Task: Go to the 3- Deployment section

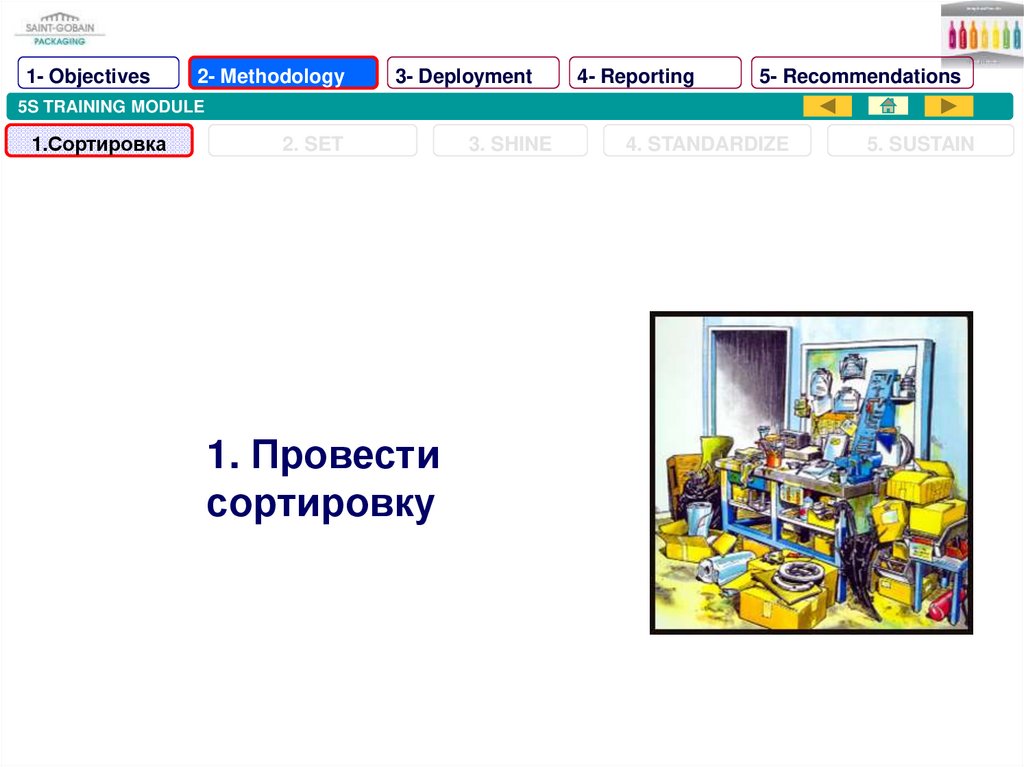Action: point(473,75)
